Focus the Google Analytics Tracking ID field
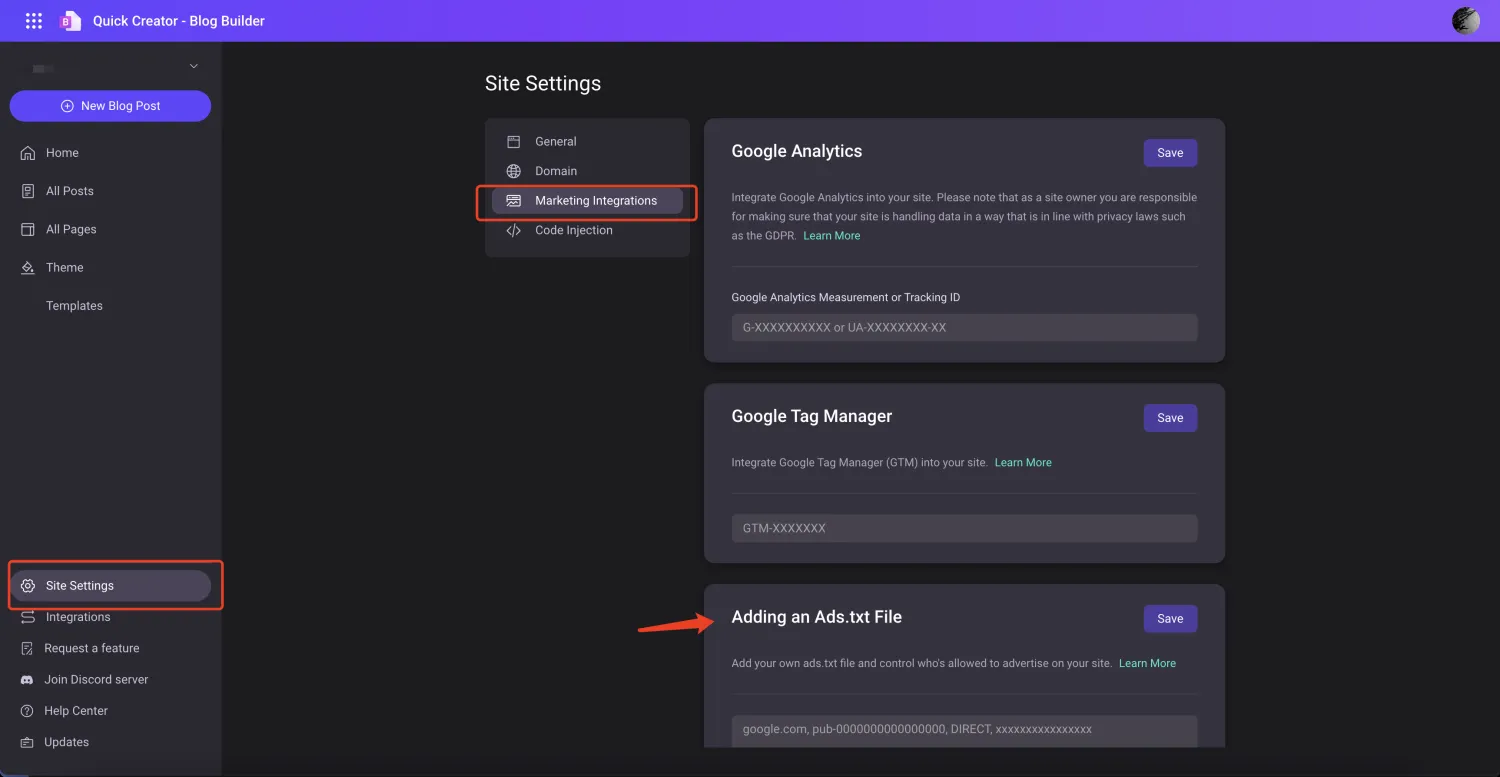The width and height of the screenshot is (1500, 777). [964, 328]
